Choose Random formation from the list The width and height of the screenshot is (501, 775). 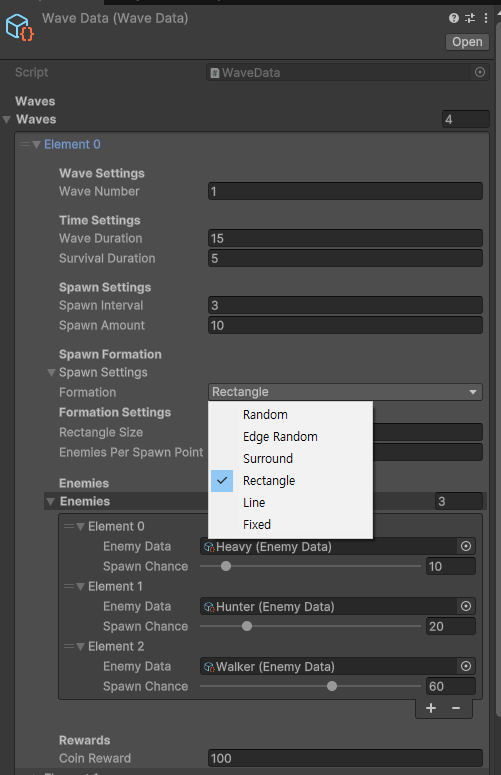point(291,415)
